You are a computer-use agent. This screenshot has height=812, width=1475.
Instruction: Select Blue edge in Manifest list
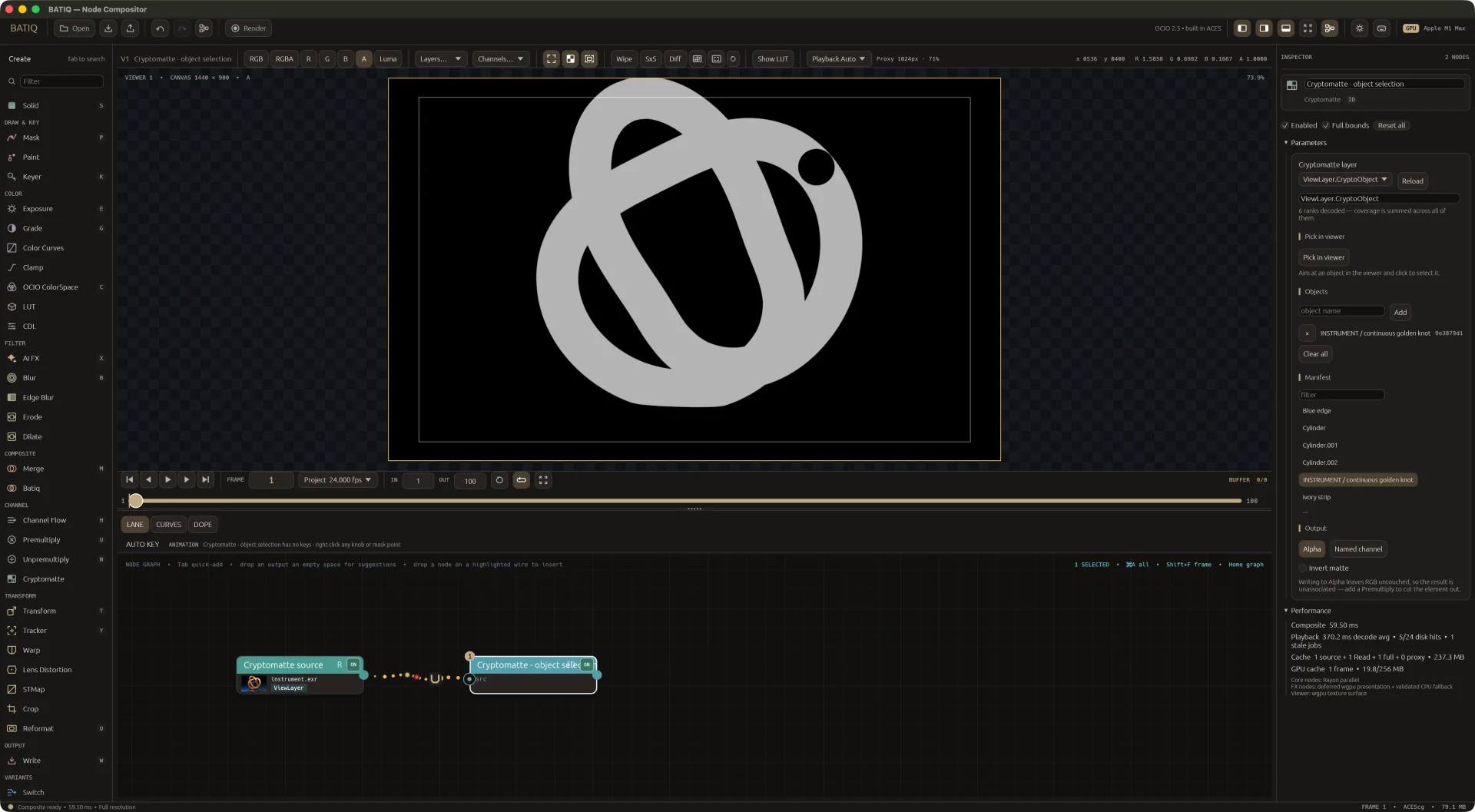(1316, 411)
